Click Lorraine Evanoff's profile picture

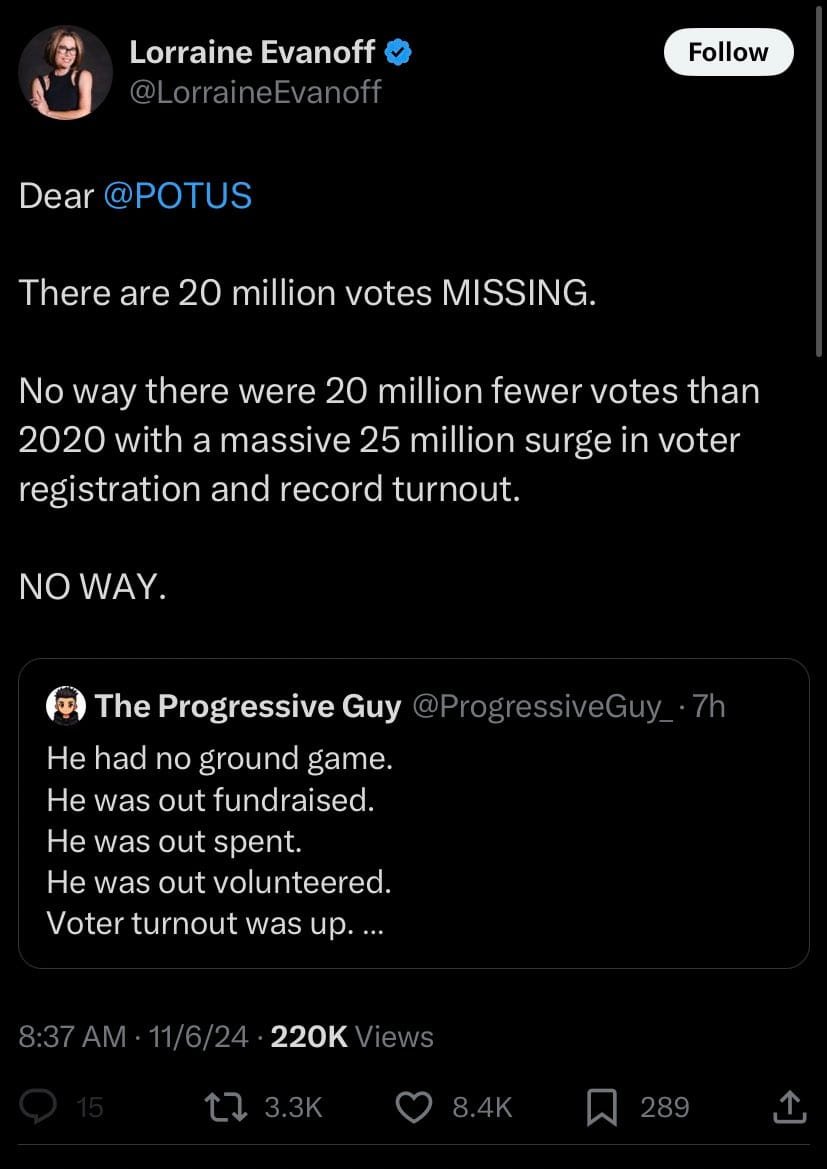[x=66, y=72]
